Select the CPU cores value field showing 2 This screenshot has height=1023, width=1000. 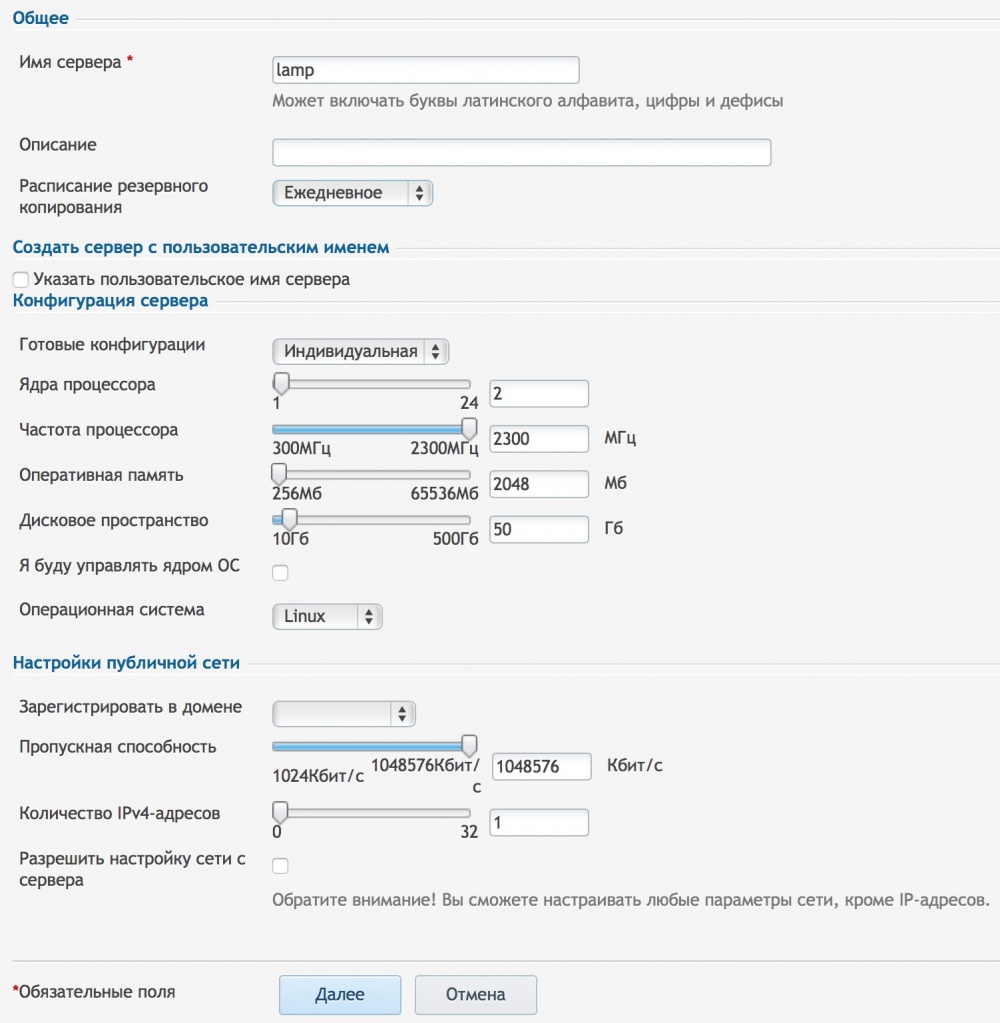click(x=538, y=393)
